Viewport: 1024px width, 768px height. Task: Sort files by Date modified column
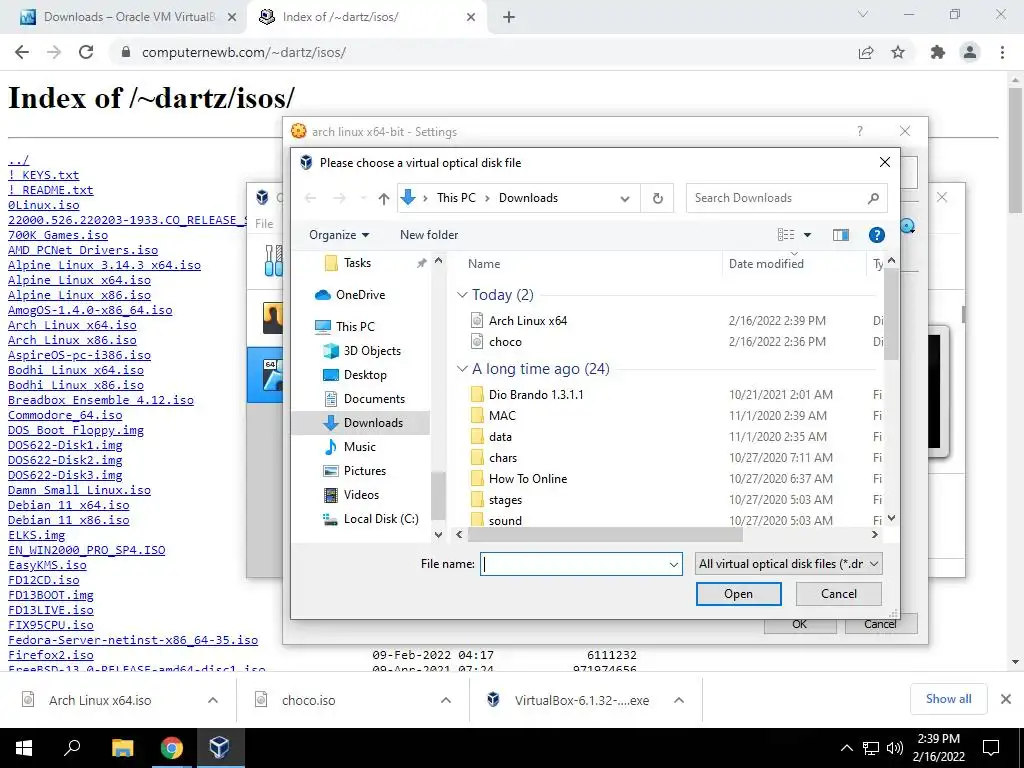(x=766, y=264)
